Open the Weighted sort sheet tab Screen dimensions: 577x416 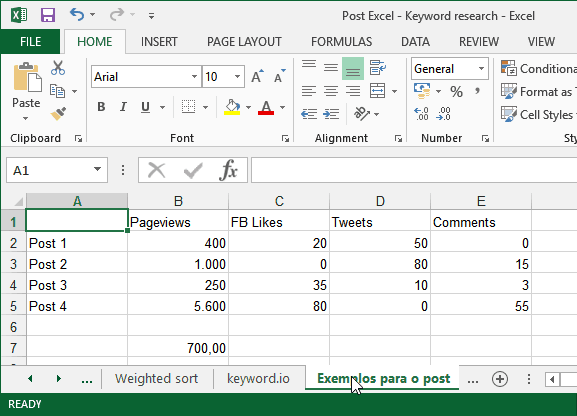click(156, 378)
